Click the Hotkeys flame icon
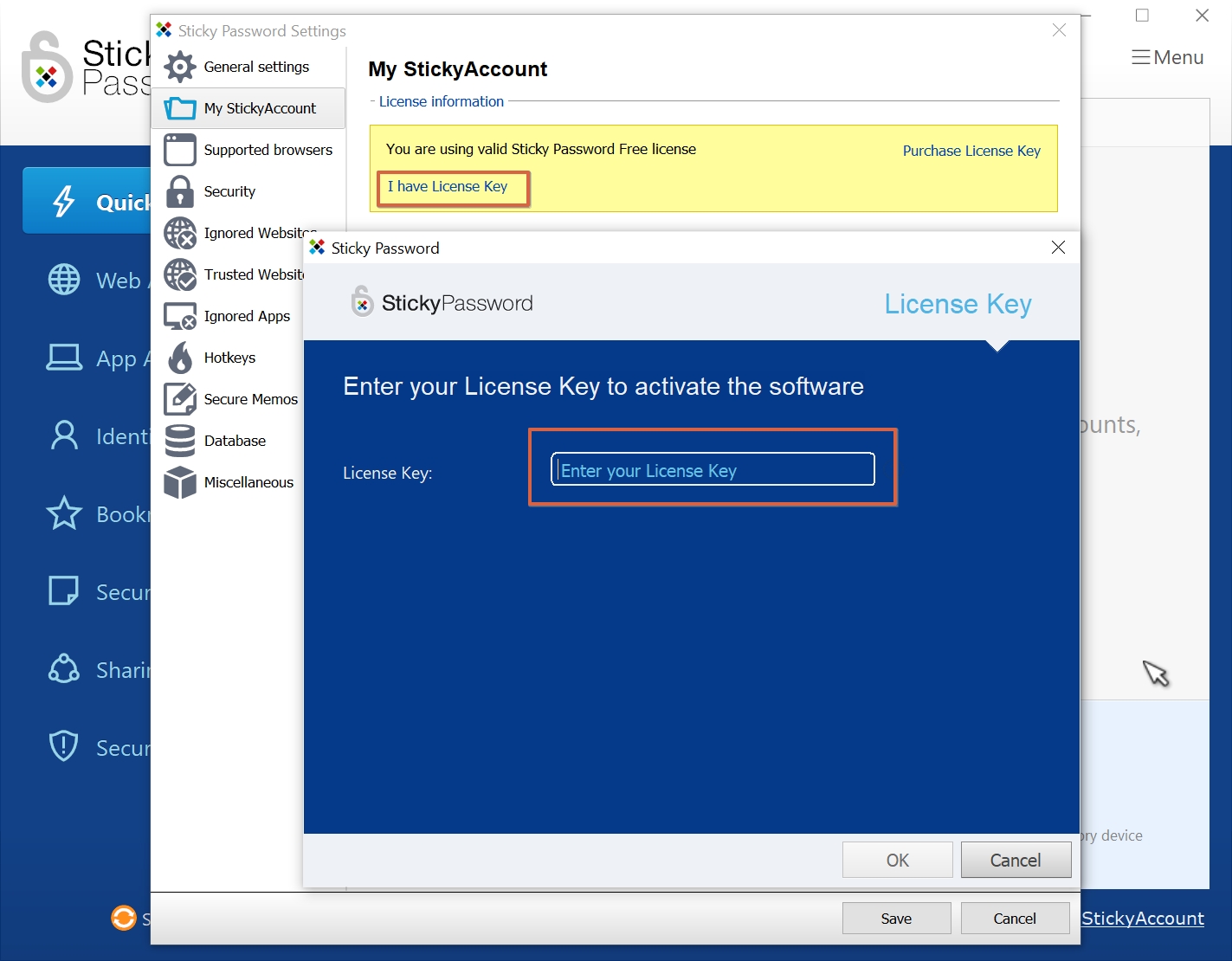 click(x=180, y=358)
